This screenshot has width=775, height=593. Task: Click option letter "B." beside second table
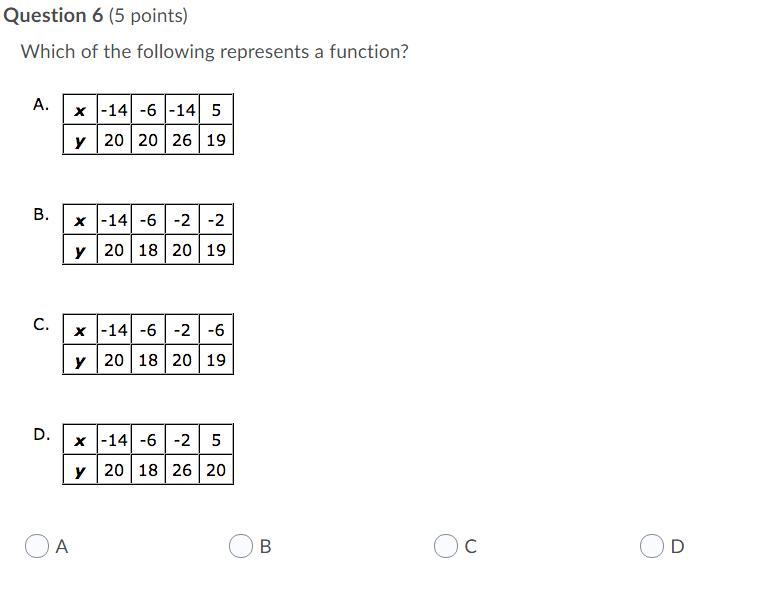41,214
